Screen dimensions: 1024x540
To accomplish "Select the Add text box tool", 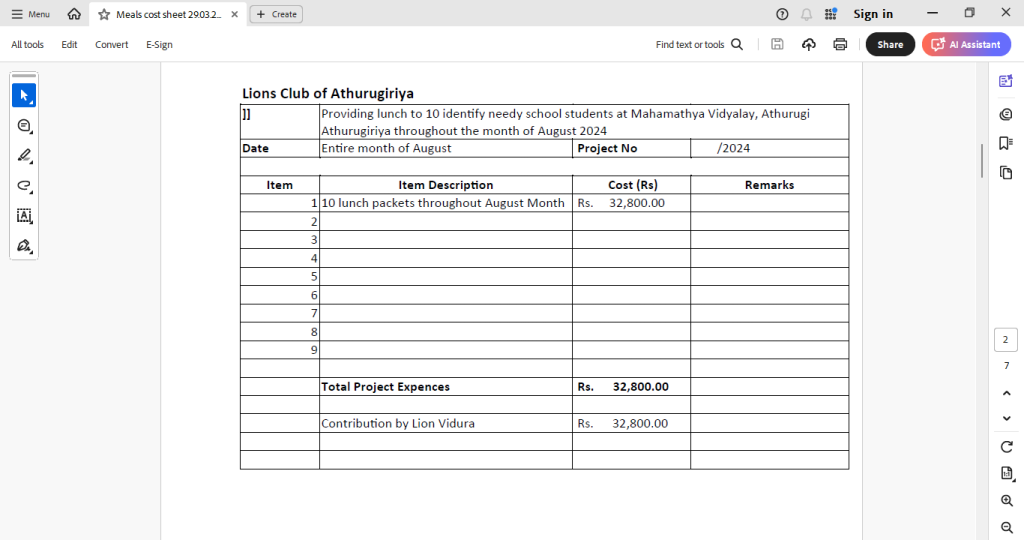I will tap(24, 215).
